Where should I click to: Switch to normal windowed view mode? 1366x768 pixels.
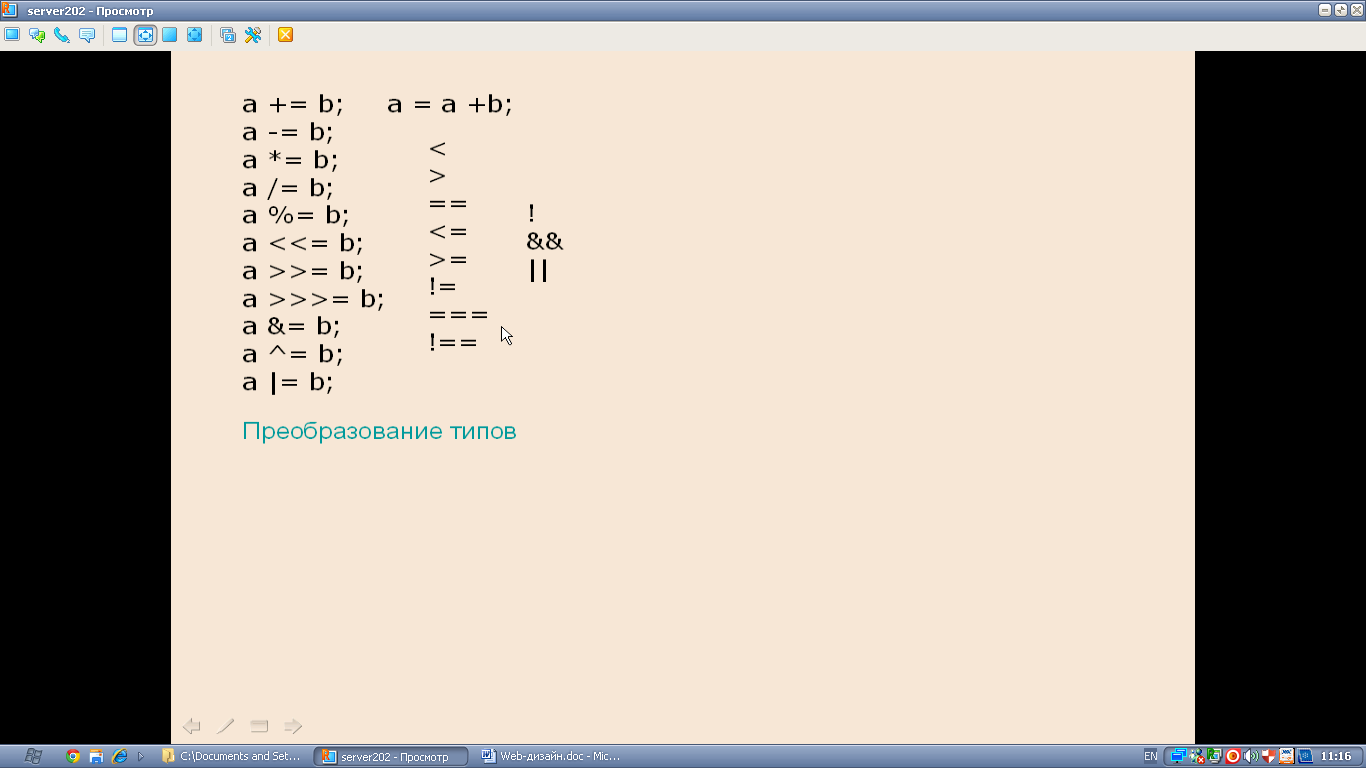coord(119,35)
